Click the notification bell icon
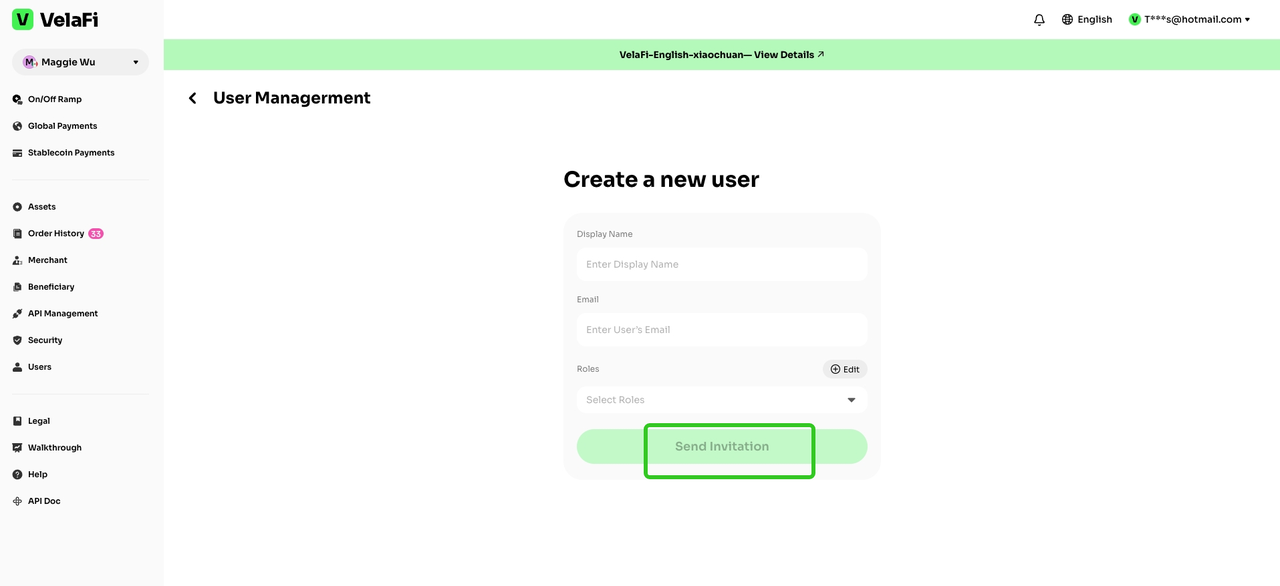 [x=1039, y=19]
